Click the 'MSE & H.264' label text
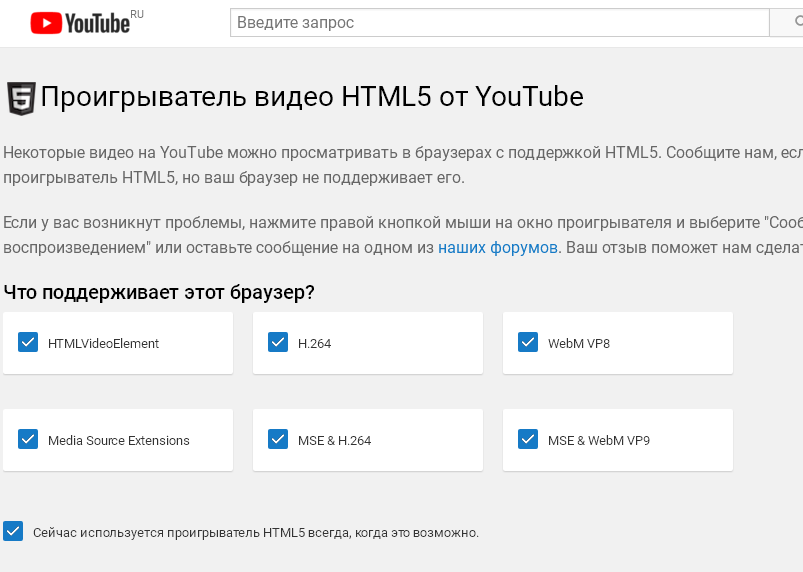803x572 pixels. [334, 440]
